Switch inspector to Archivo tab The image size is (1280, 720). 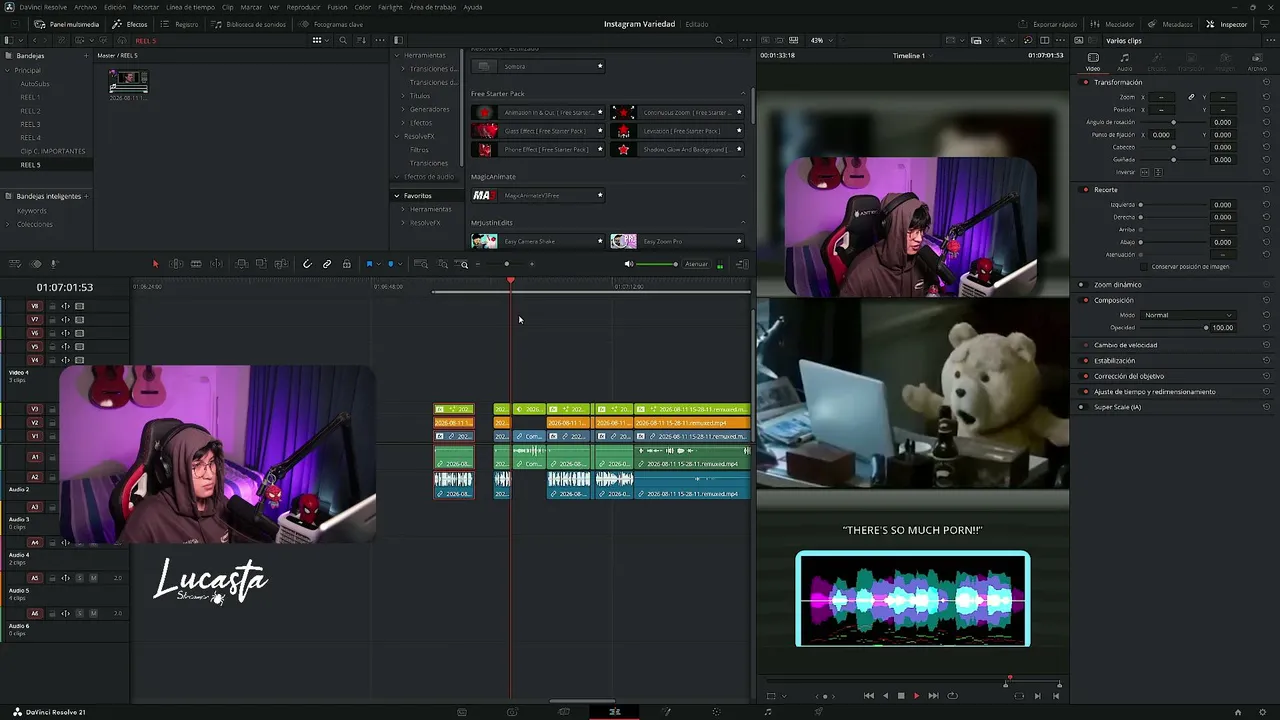tap(1257, 61)
